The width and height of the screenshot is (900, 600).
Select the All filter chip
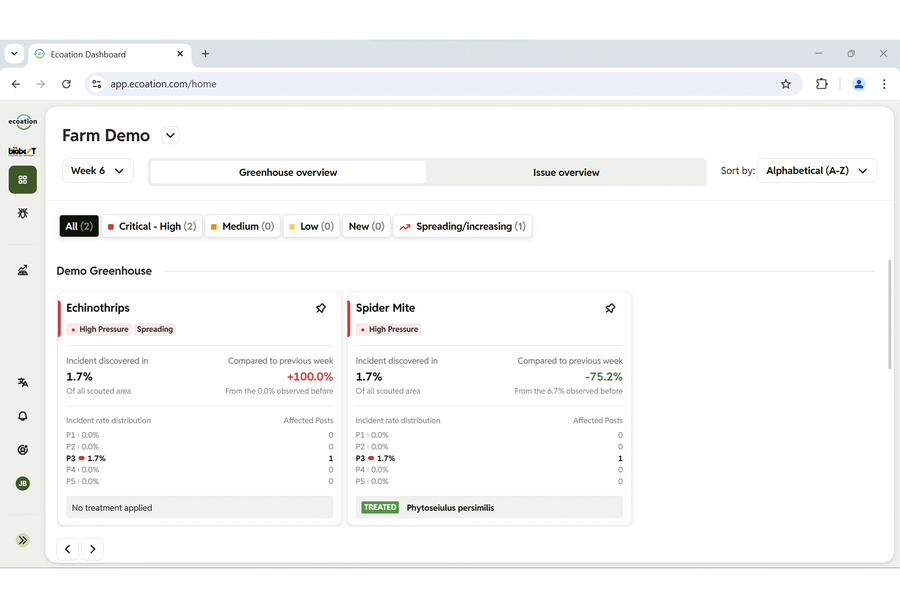pyautogui.click(x=79, y=227)
